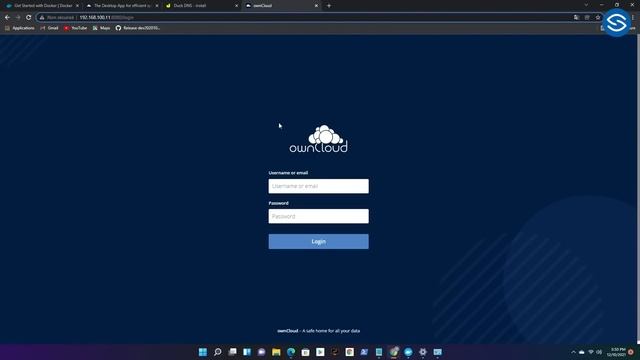Open the Gmail bookmark
640x360 pixels.
[x=49, y=28]
